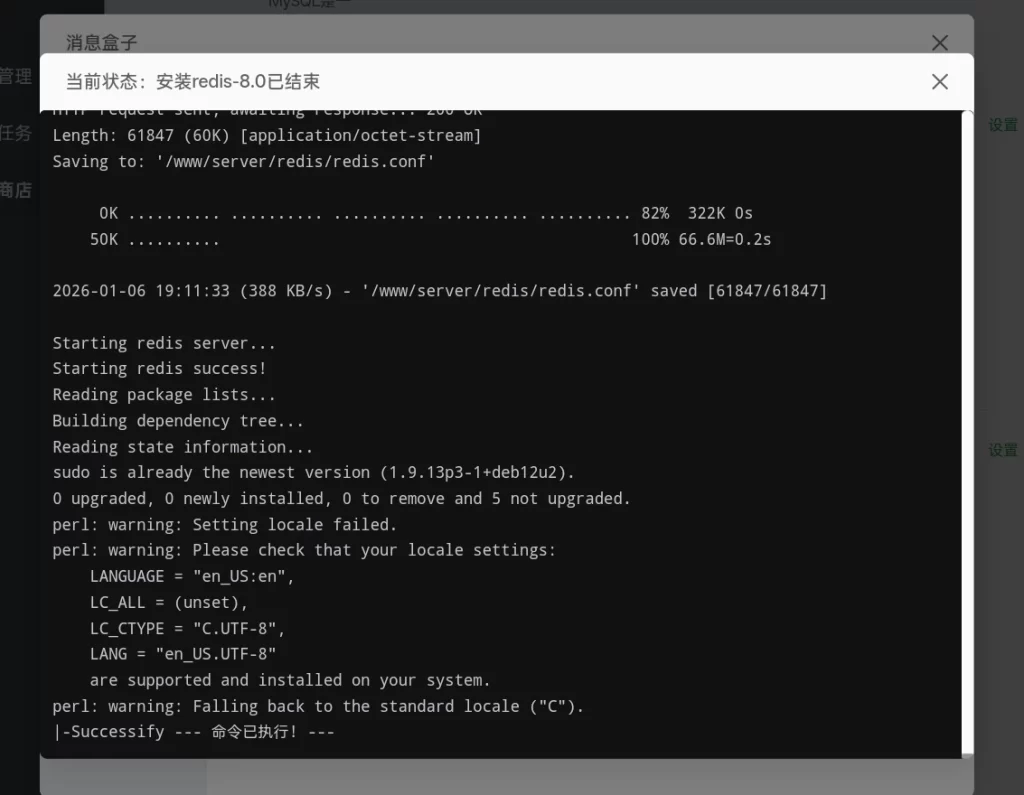Click the terminal log vertical scrollbar
Viewport: 1024px width, 795px height.
tap(967, 430)
